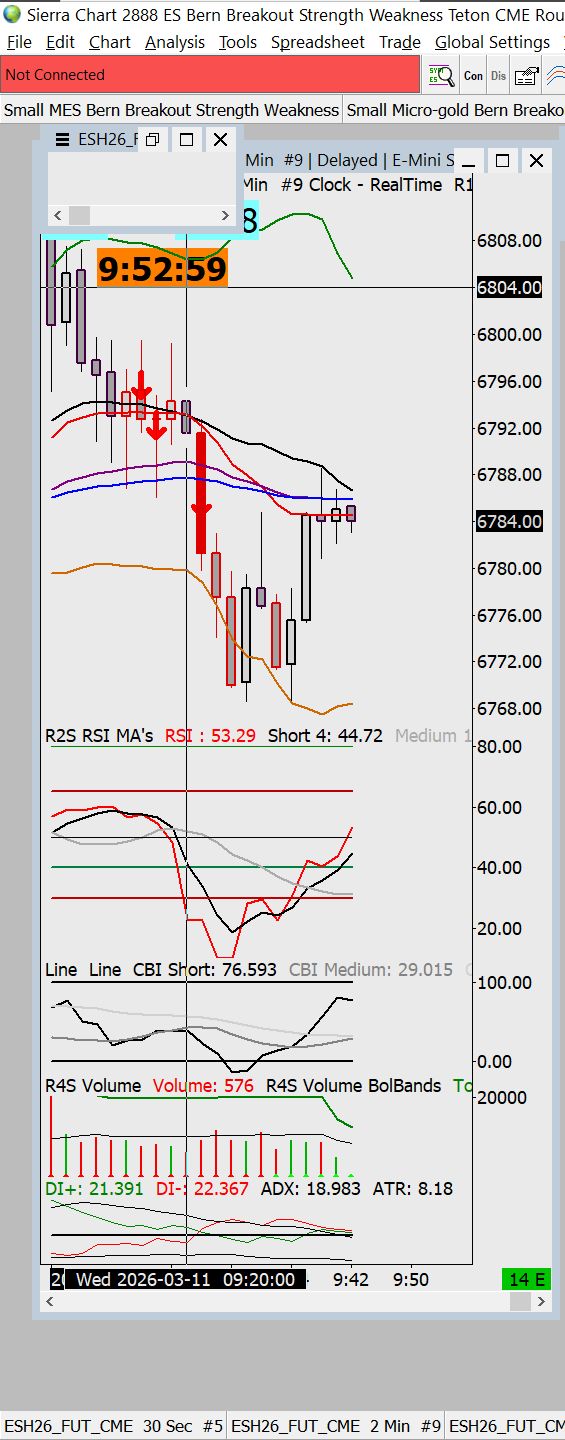Click the 6784.00 last price label
Screen dimensions: 565x1440
click(x=510, y=521)
